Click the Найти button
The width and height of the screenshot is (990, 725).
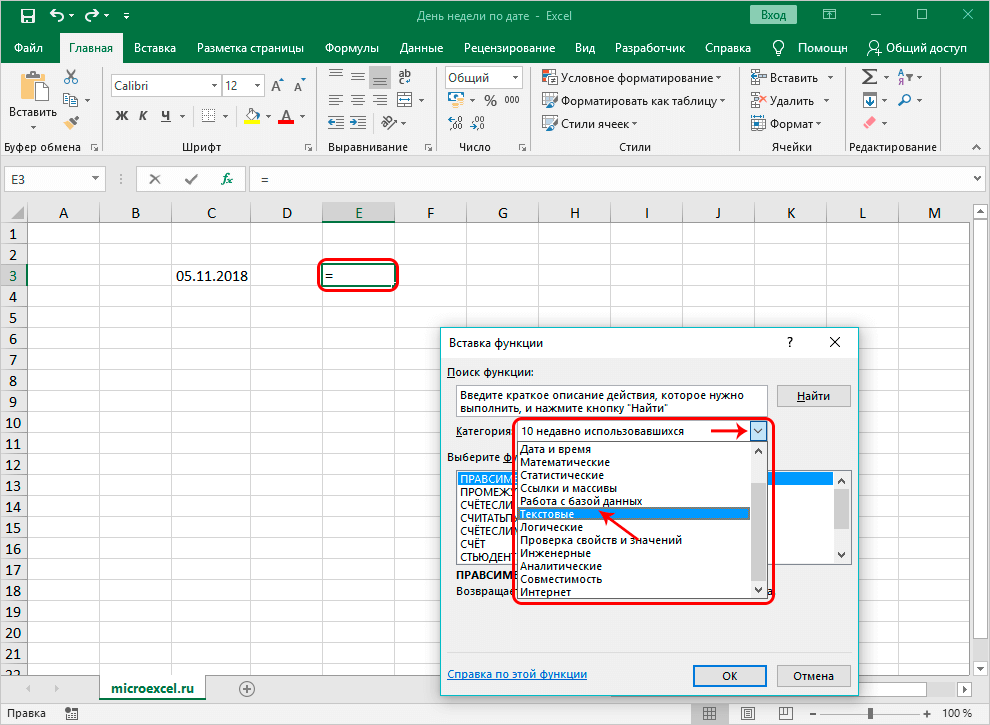pos(813,396)
